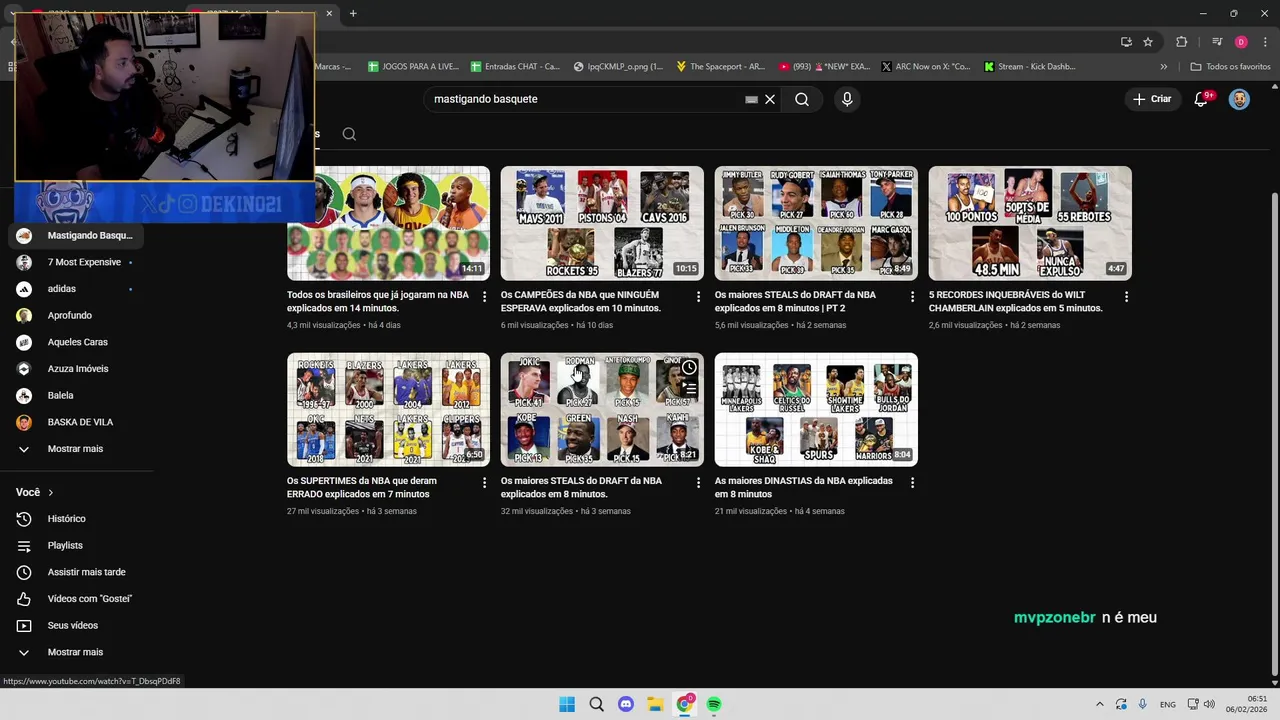Open the 'Todos os favoritos' folder
The height and width of the screenshot is (720, 1280).
[x=1231, y=66]
